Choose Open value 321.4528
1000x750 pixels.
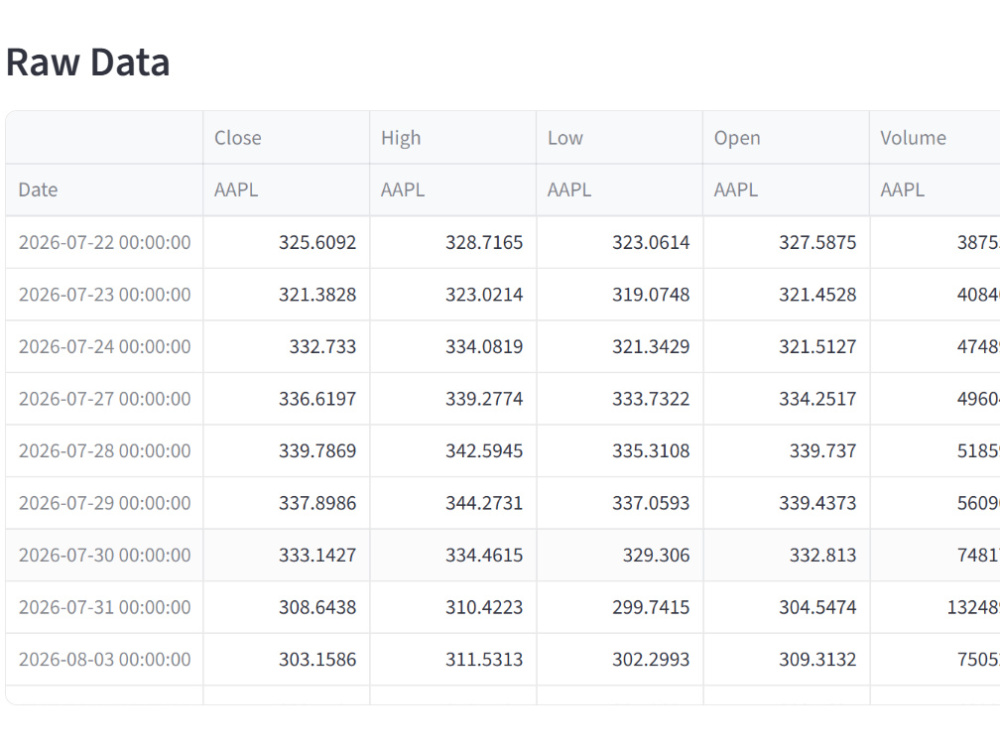[786, 295]
